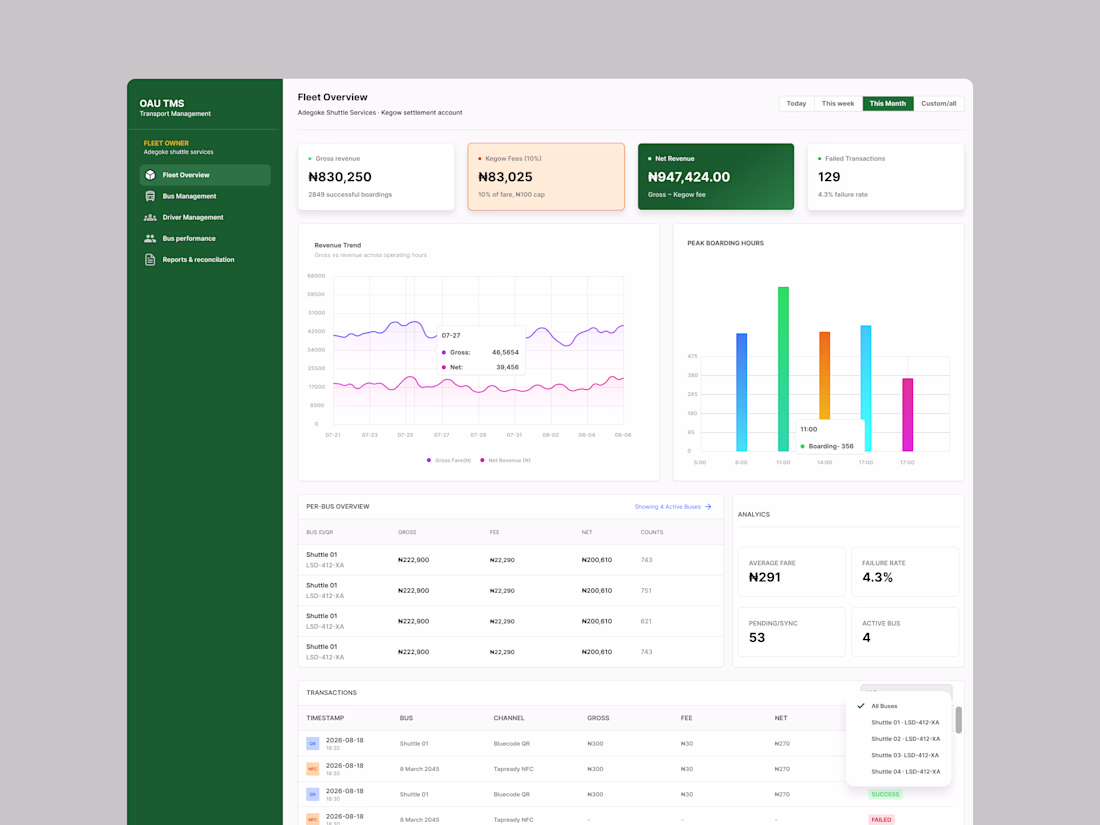The image size is (1100, 825).
Task: Select the Today time range tab
Action: click(x=796, y=104)
